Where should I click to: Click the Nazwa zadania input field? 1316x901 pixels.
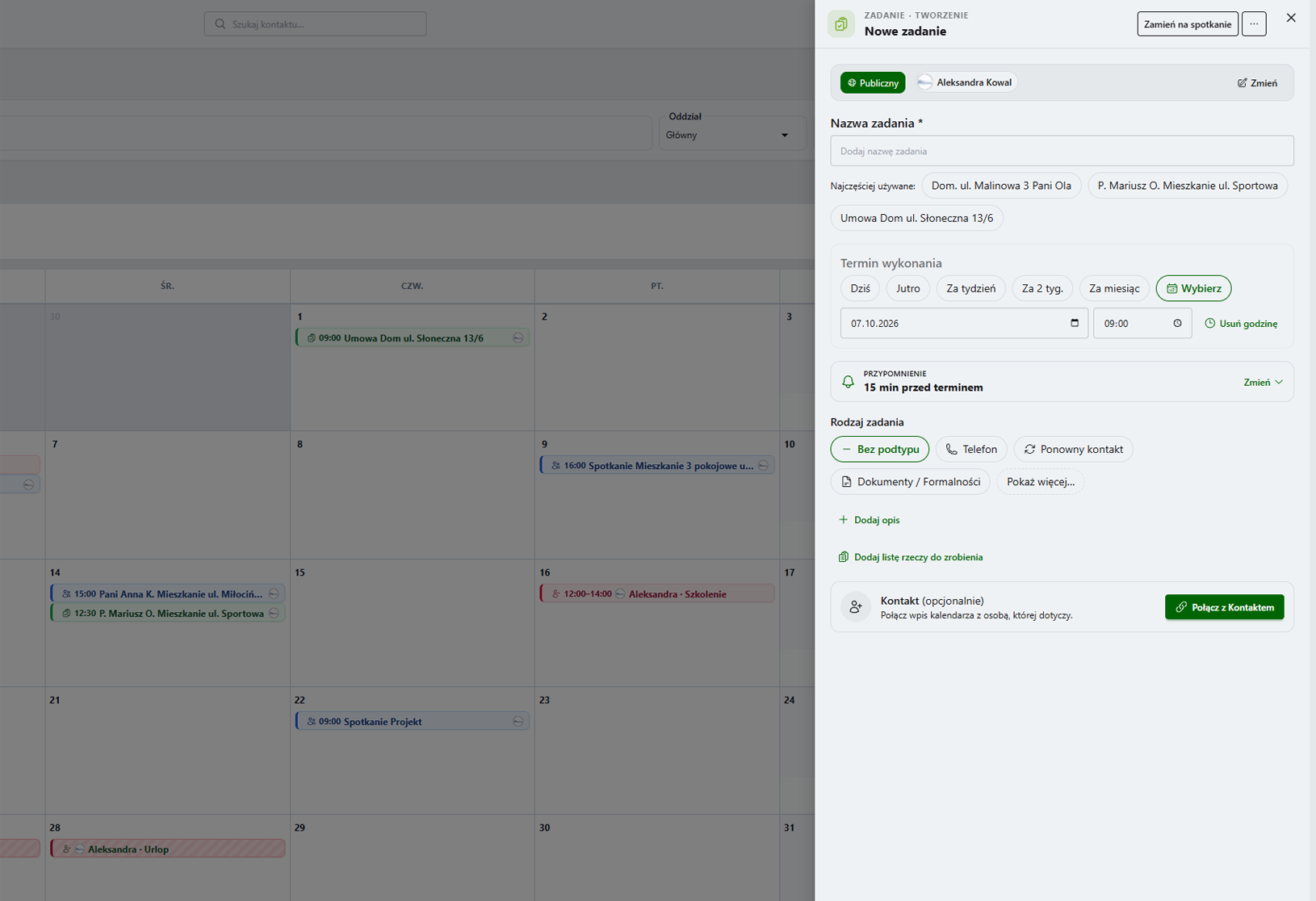point(1062,151)
